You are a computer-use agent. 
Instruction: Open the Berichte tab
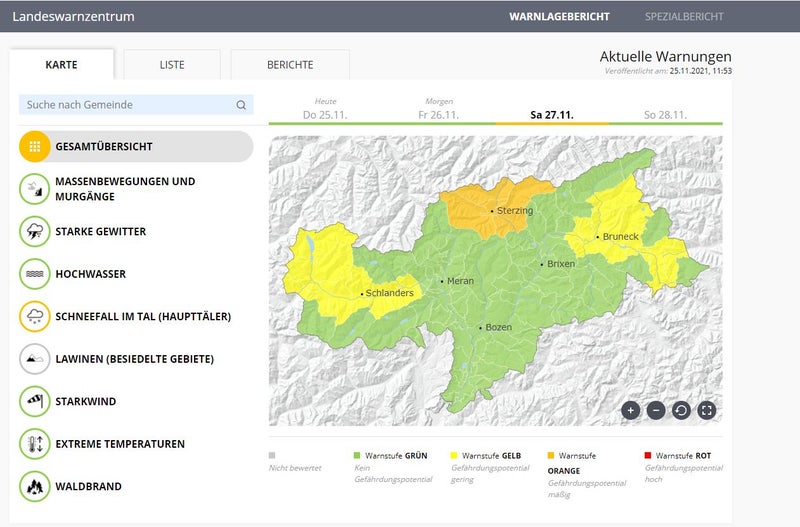[x=290, y=65]
